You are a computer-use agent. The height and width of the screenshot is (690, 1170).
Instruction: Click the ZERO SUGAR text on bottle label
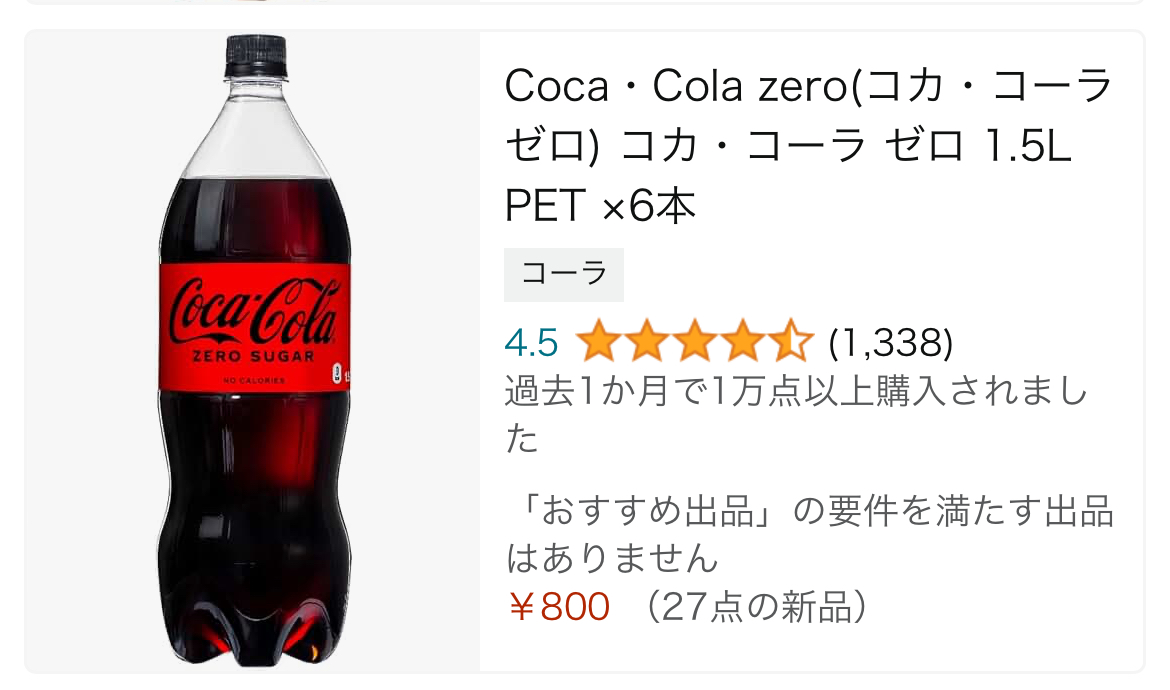[254, 357]
